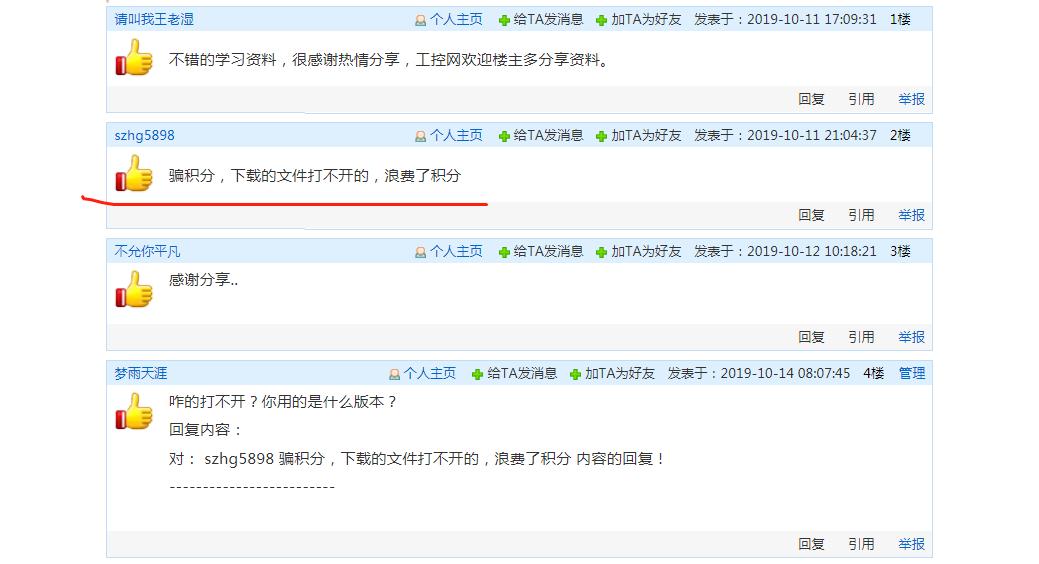1039x564 pixels.
Task: Click thumbs-up icon in 不允你平凡's post
Action: coord(134,290)
